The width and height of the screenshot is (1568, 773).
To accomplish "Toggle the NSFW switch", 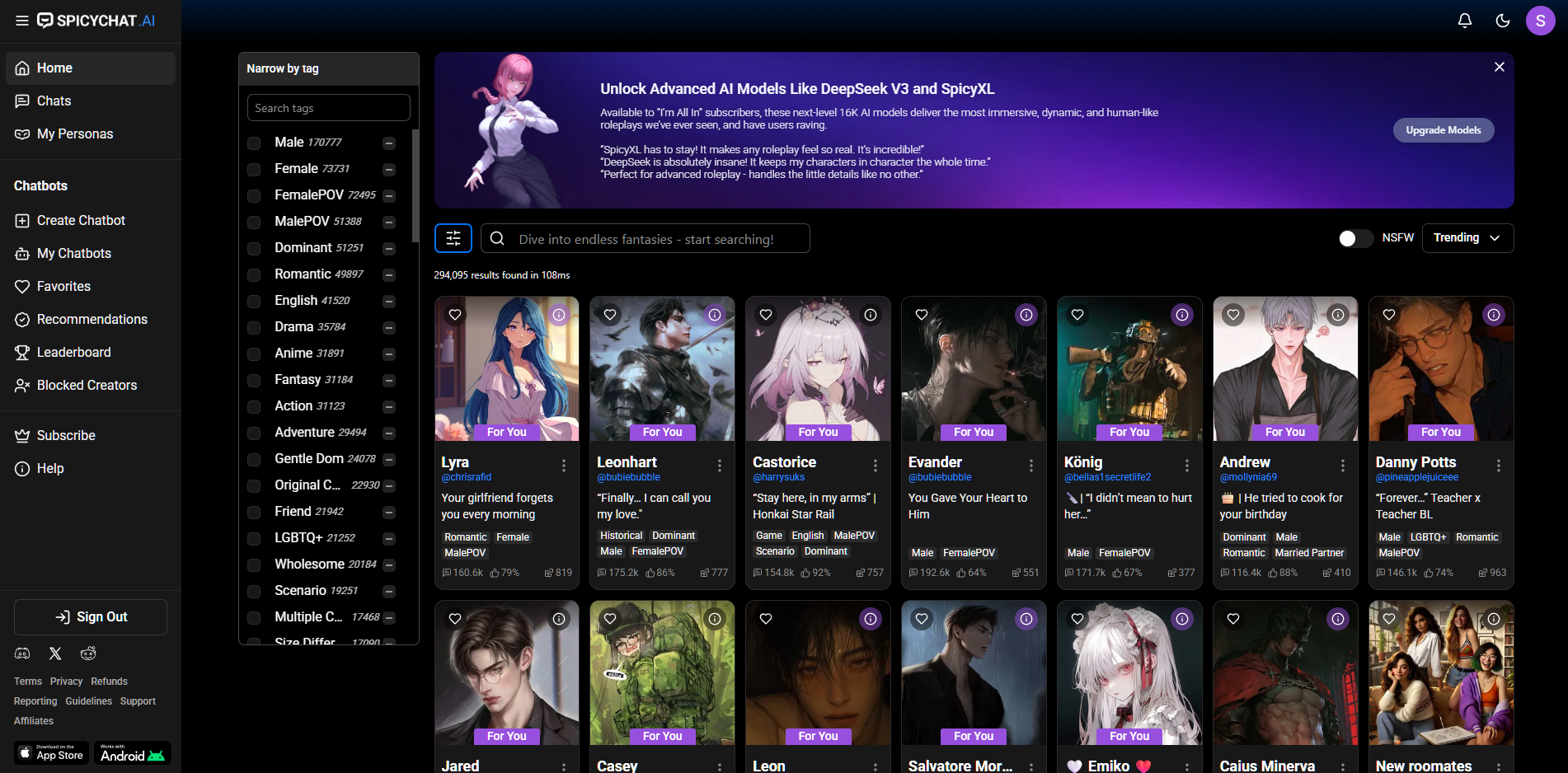I will [x=1356, y=238].
